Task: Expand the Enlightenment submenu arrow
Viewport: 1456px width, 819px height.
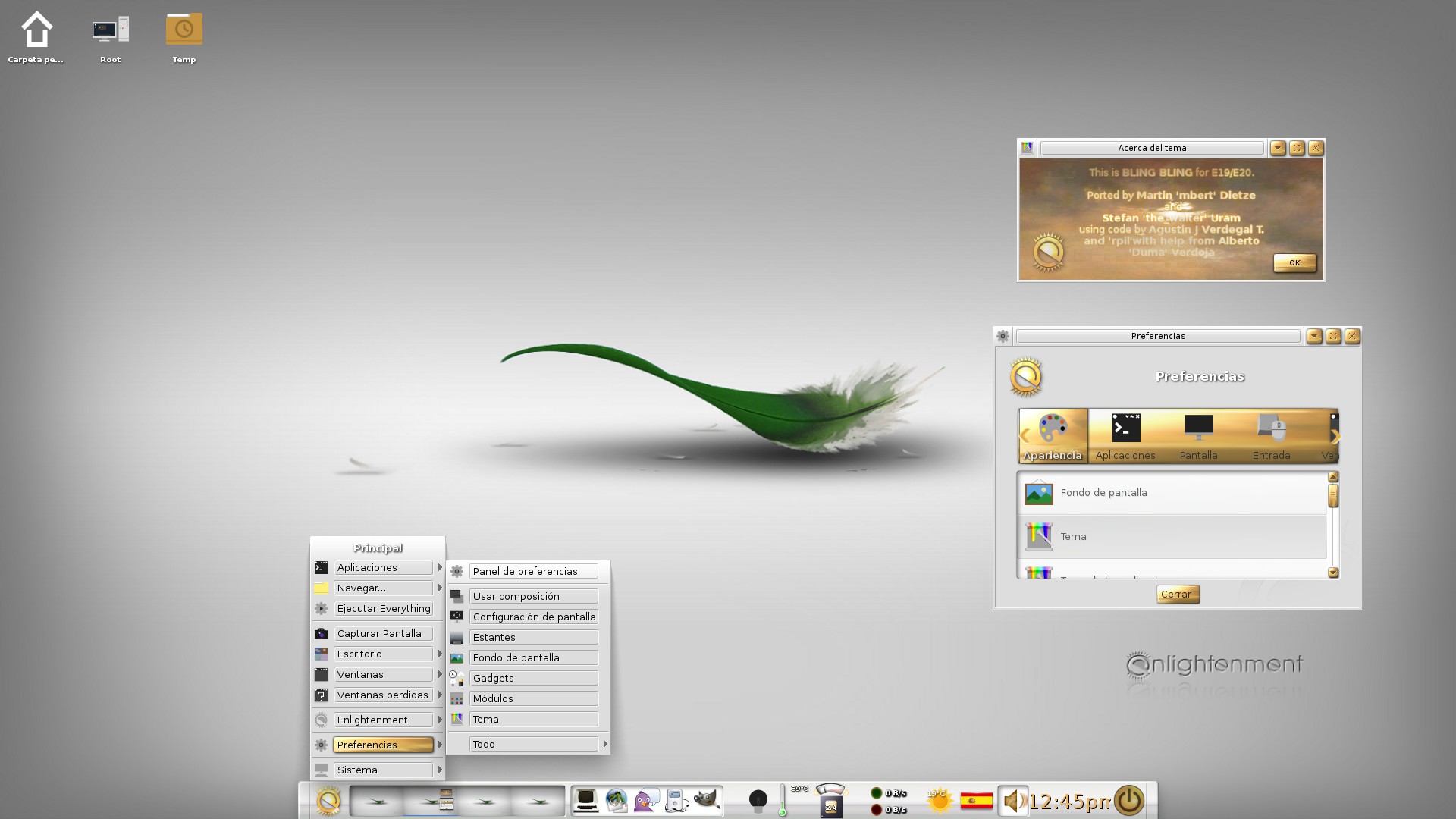Action: 440,720
